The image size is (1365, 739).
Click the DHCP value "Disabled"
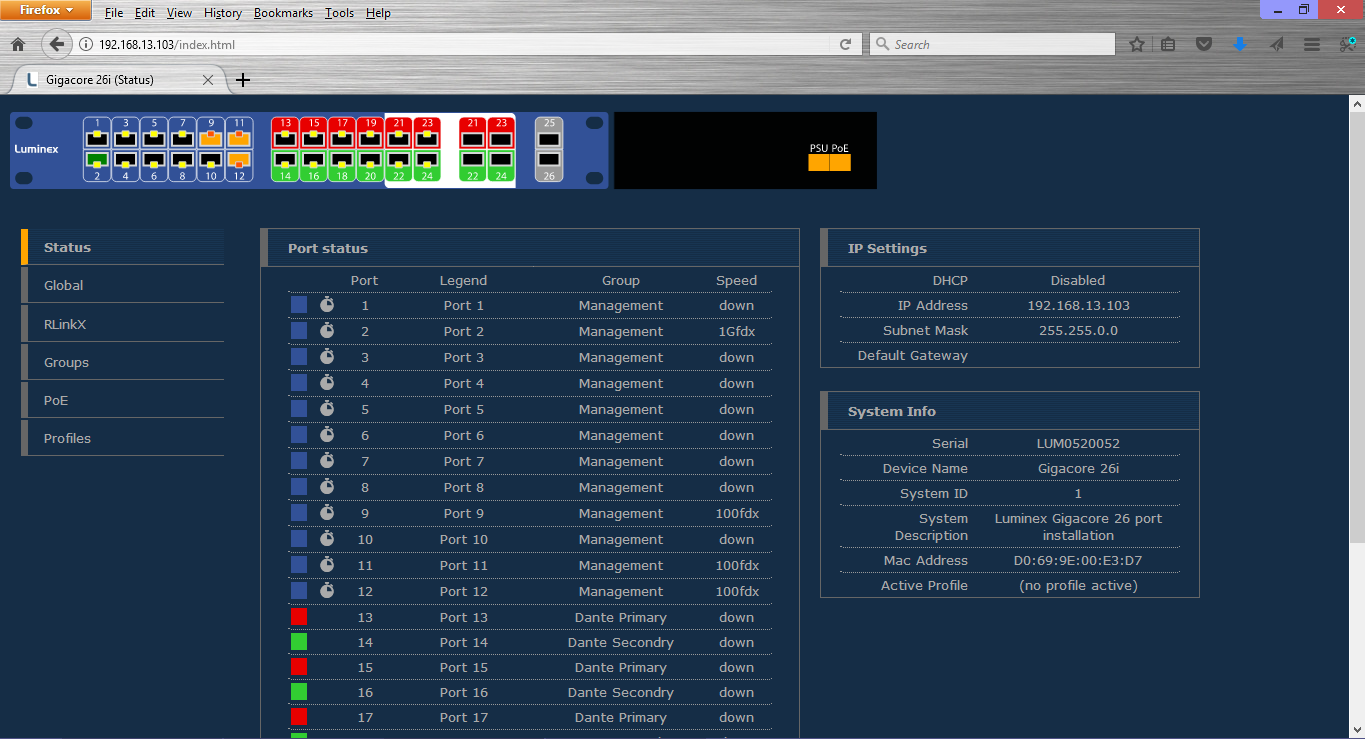pos(1078,280)
